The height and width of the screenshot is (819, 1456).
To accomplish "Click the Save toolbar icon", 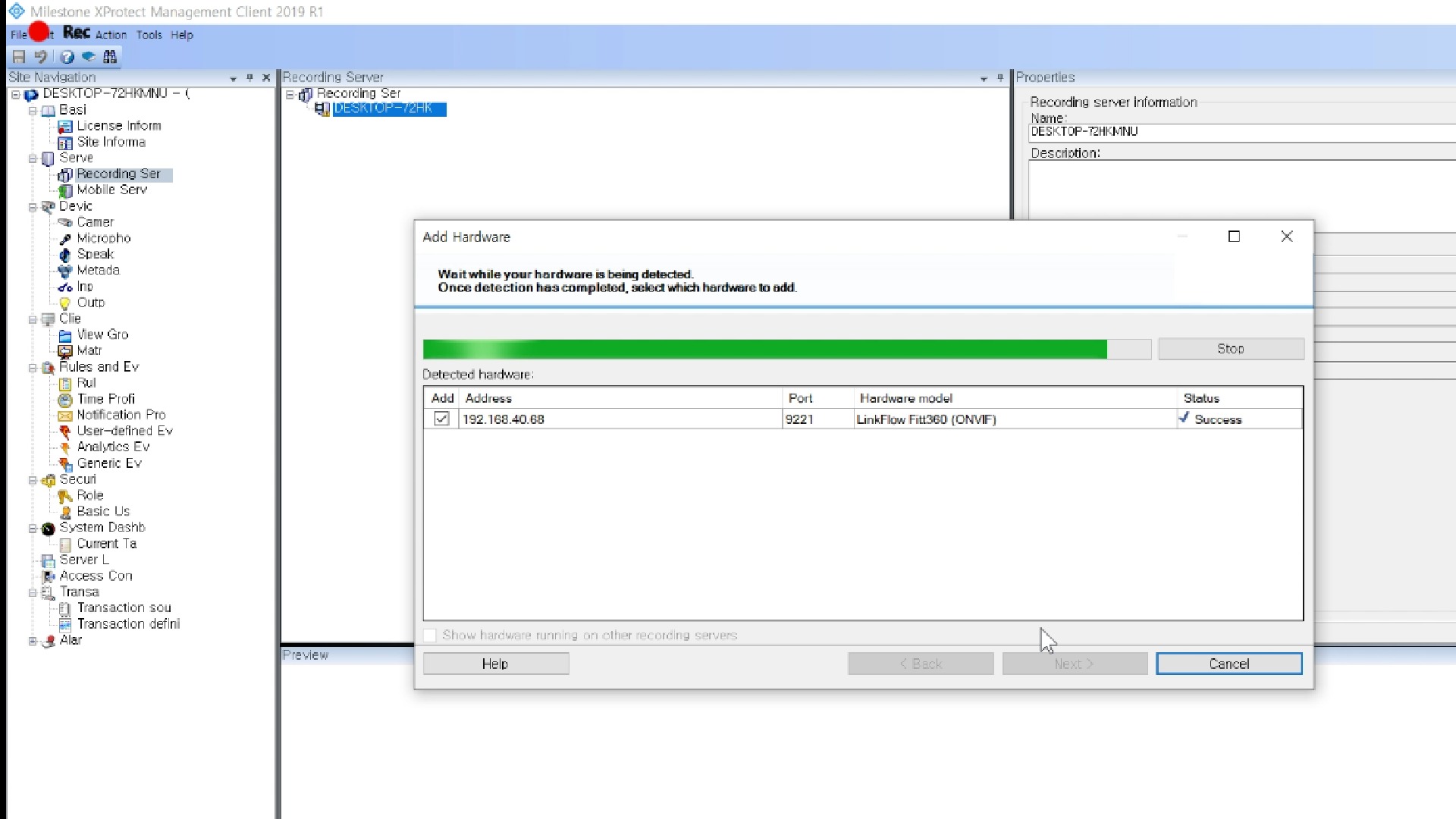I will pyautogui.click(x=19, y=57).
